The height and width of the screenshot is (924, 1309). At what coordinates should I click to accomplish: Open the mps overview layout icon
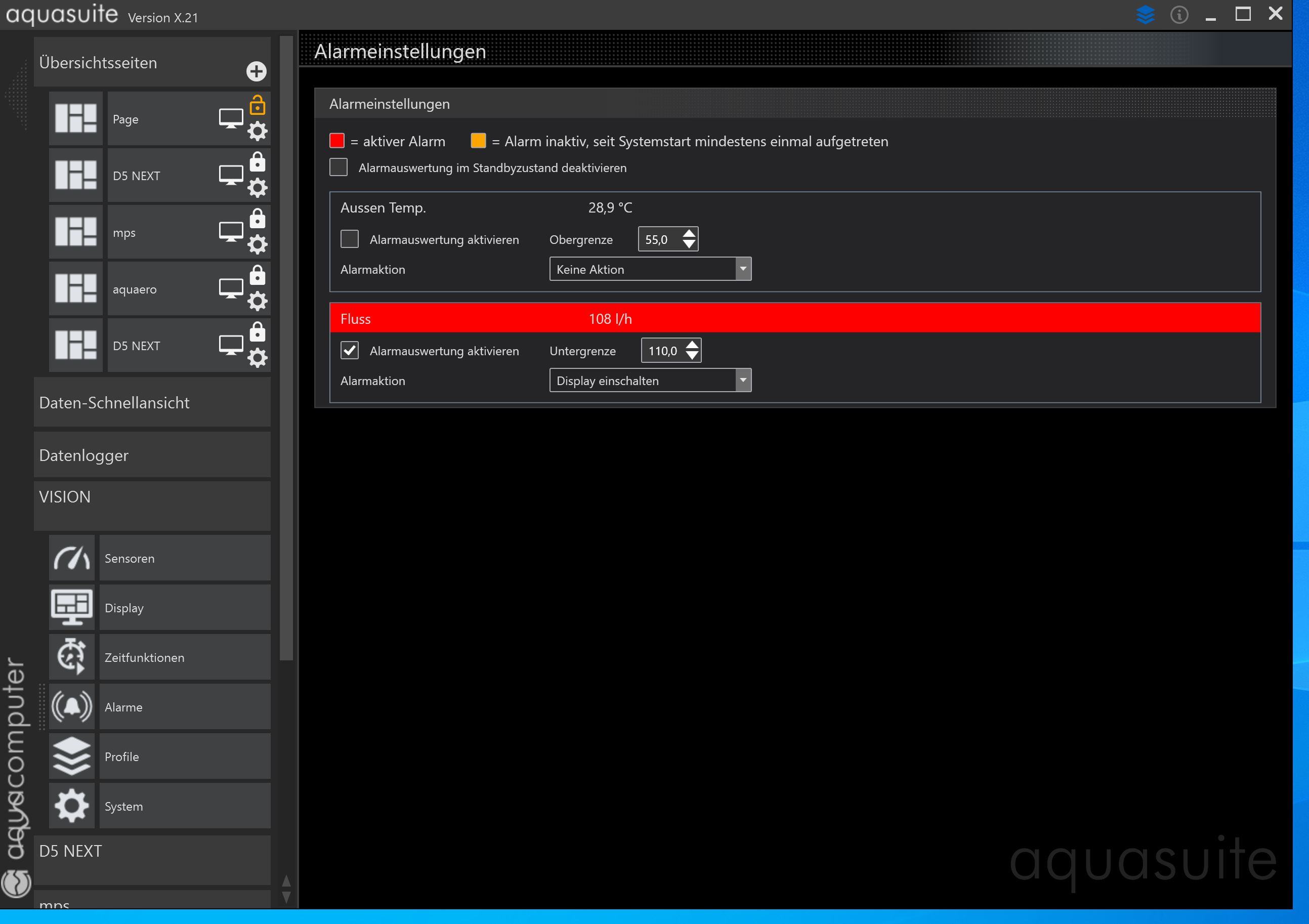76,232
